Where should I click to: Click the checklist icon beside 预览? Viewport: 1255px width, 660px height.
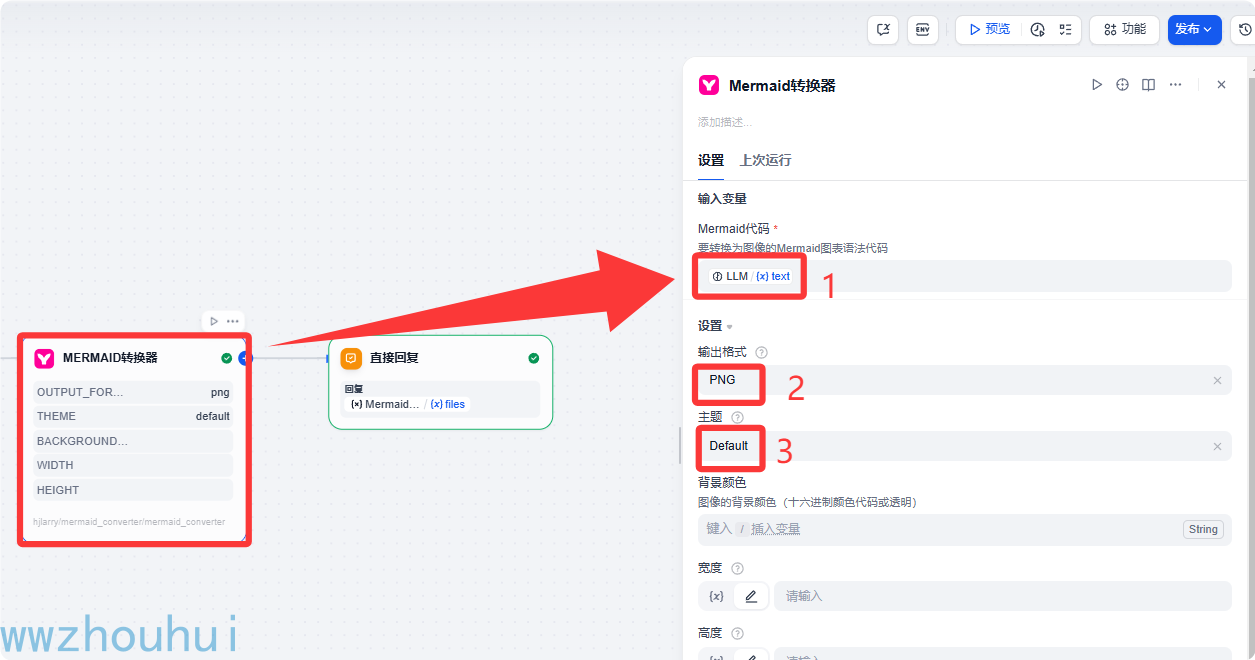pos(1064,30)
